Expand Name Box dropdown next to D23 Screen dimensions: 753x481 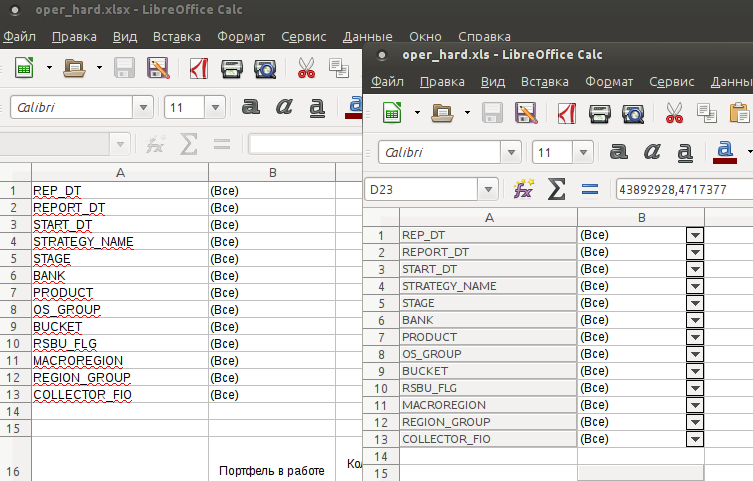tap(487, 189)
